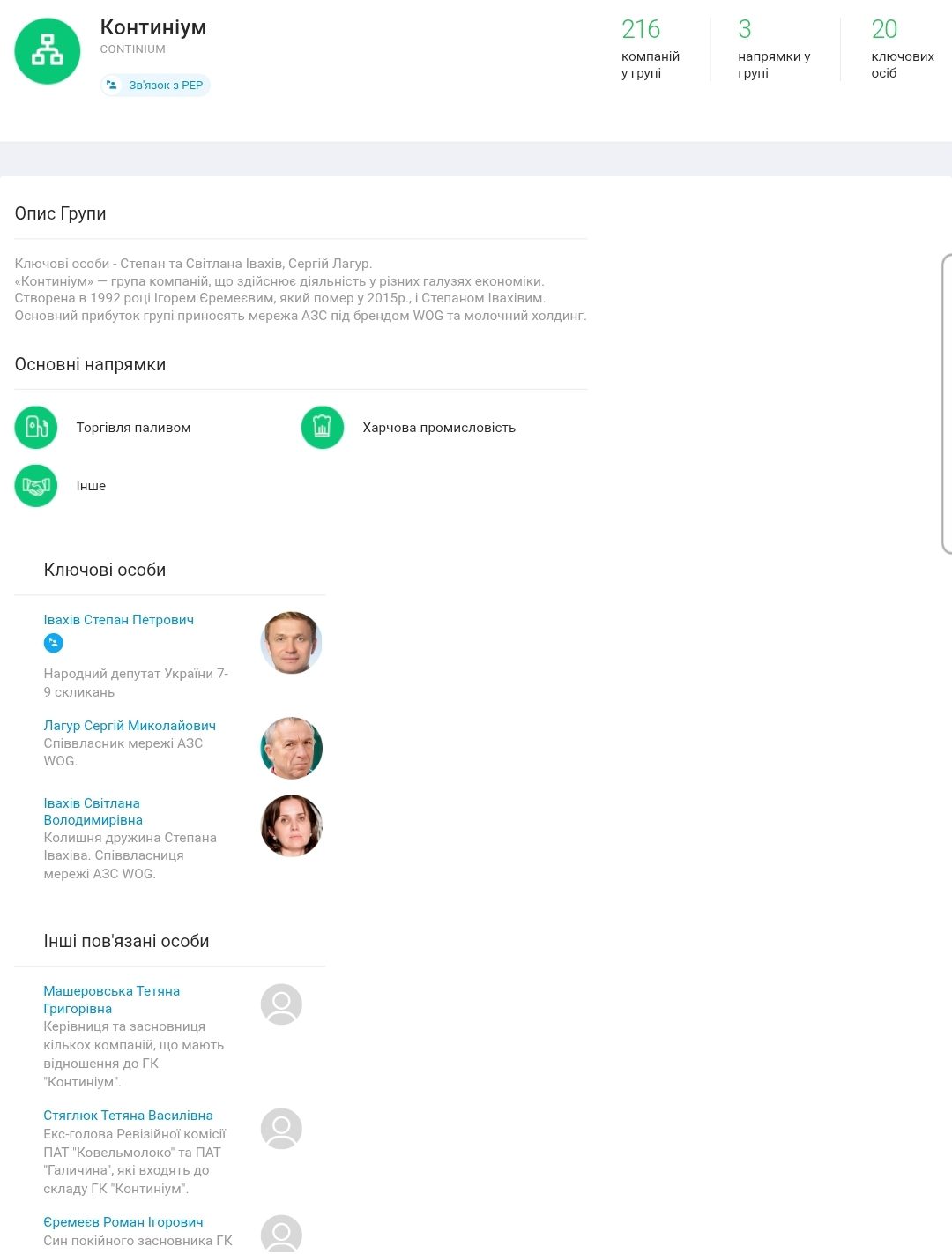
Task: Click the handshake icon next to Інше
Action: click(x=36, y=486)
